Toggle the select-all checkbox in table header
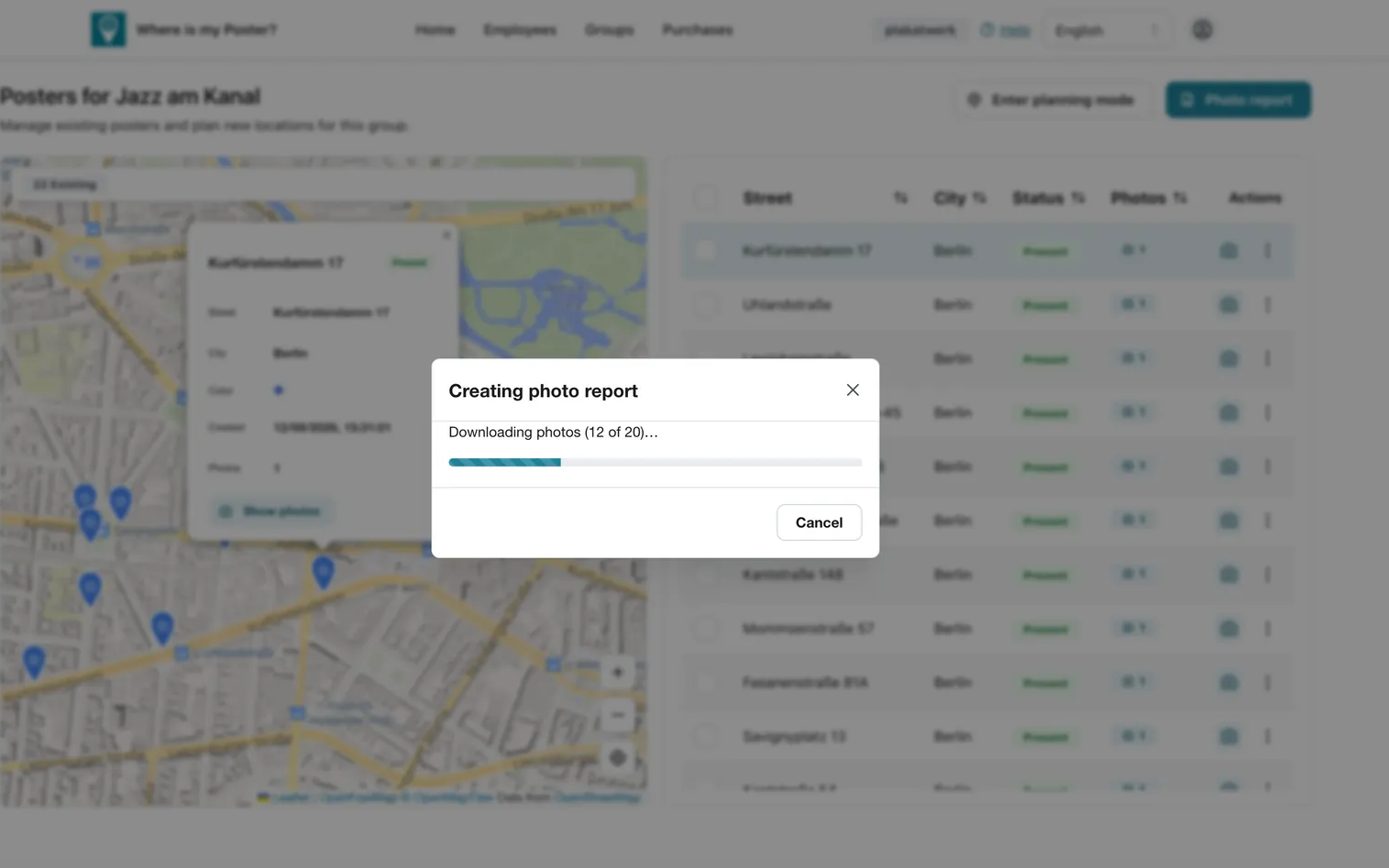1389x868 pixels. coord(705,198)
